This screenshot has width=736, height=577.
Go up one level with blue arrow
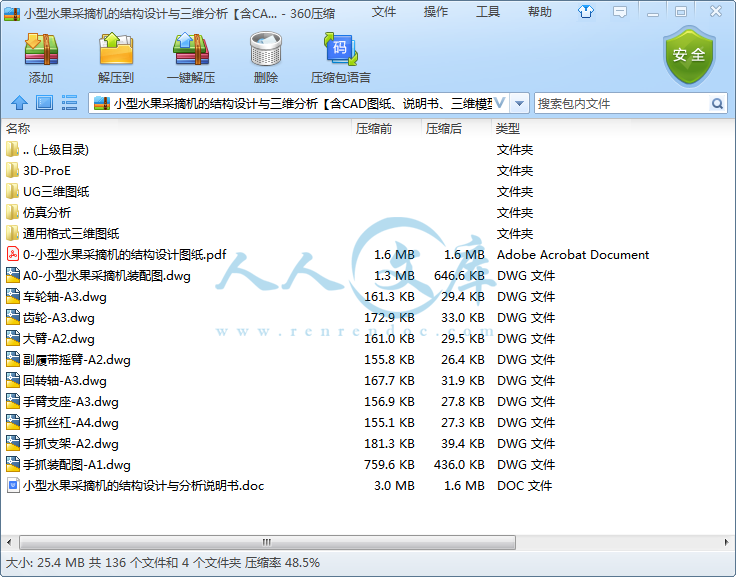point(19,103)
